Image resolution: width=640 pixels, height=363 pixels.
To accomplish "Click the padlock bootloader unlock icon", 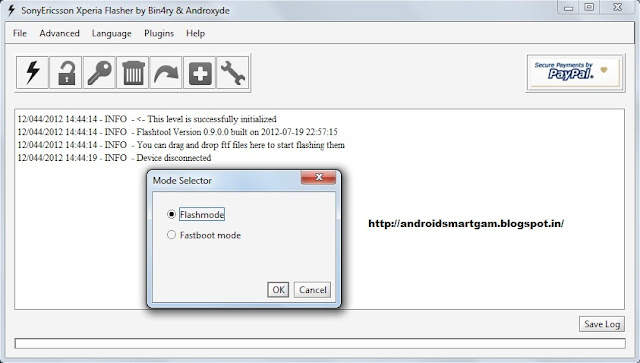I will (x=66, y=72).
